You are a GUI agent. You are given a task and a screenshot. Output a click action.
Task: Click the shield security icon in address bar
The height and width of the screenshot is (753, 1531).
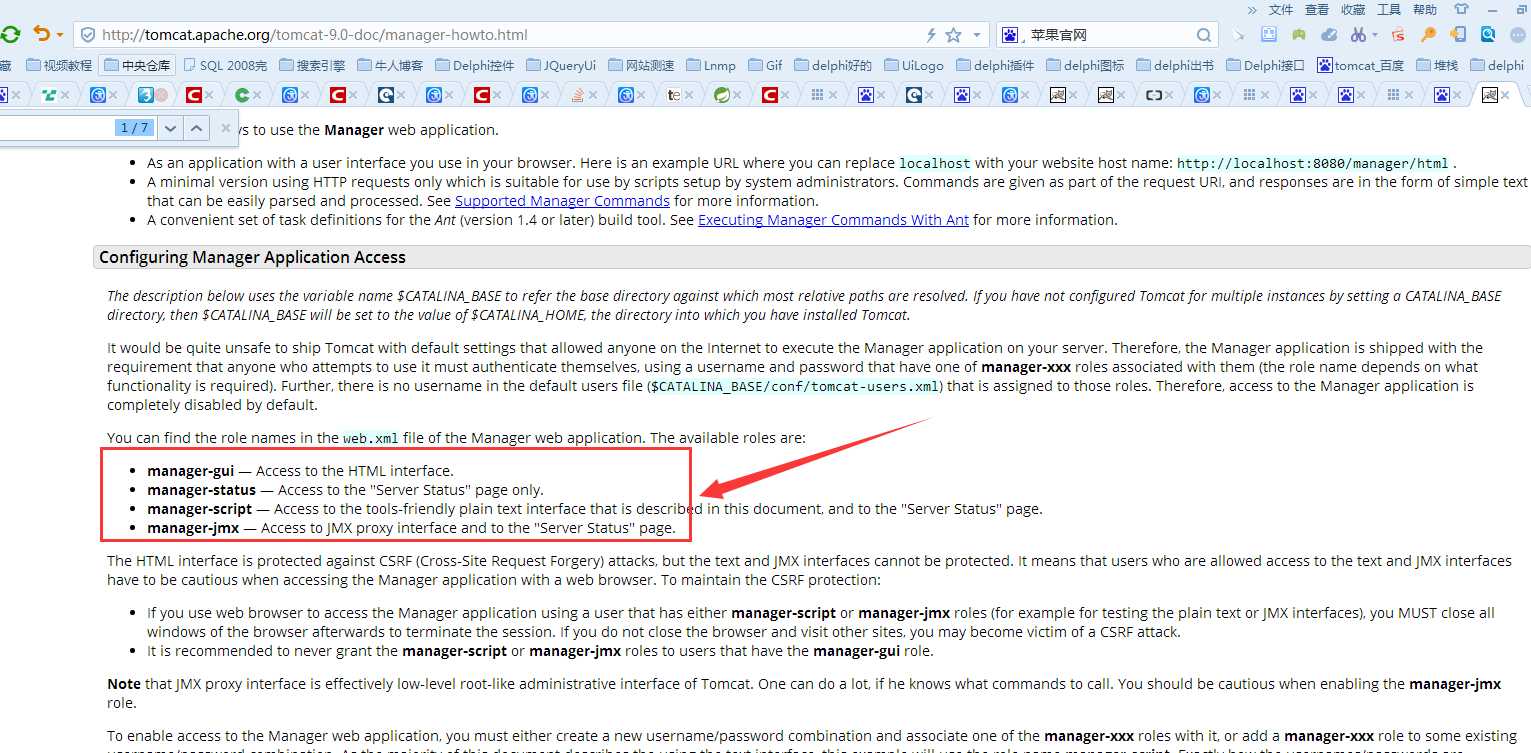coord(88,35)
